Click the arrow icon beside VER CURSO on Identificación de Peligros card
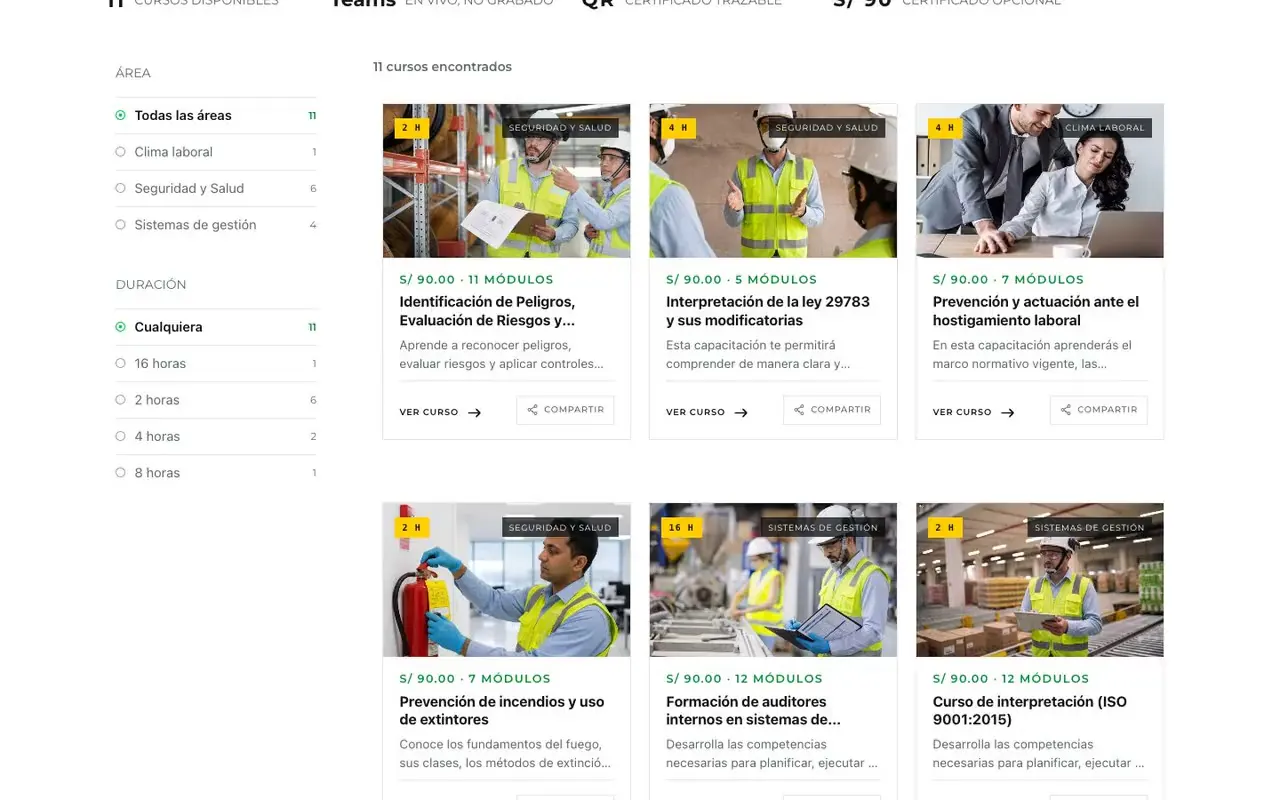1280x800 pixels. tap(474, 412)
